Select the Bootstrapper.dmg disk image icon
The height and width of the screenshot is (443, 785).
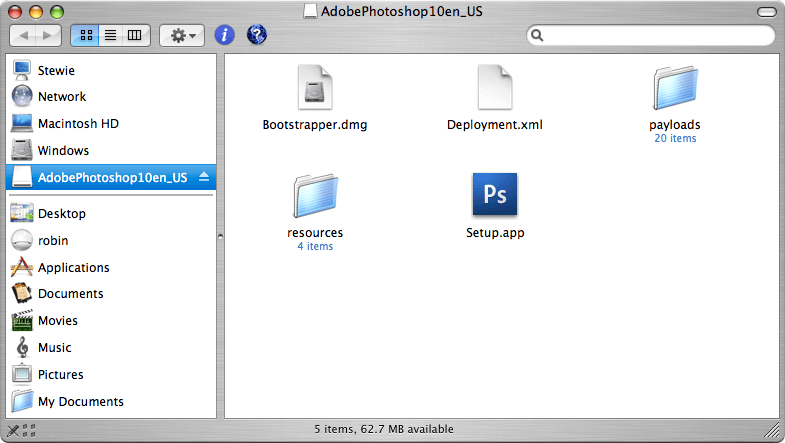coord(315,88)
